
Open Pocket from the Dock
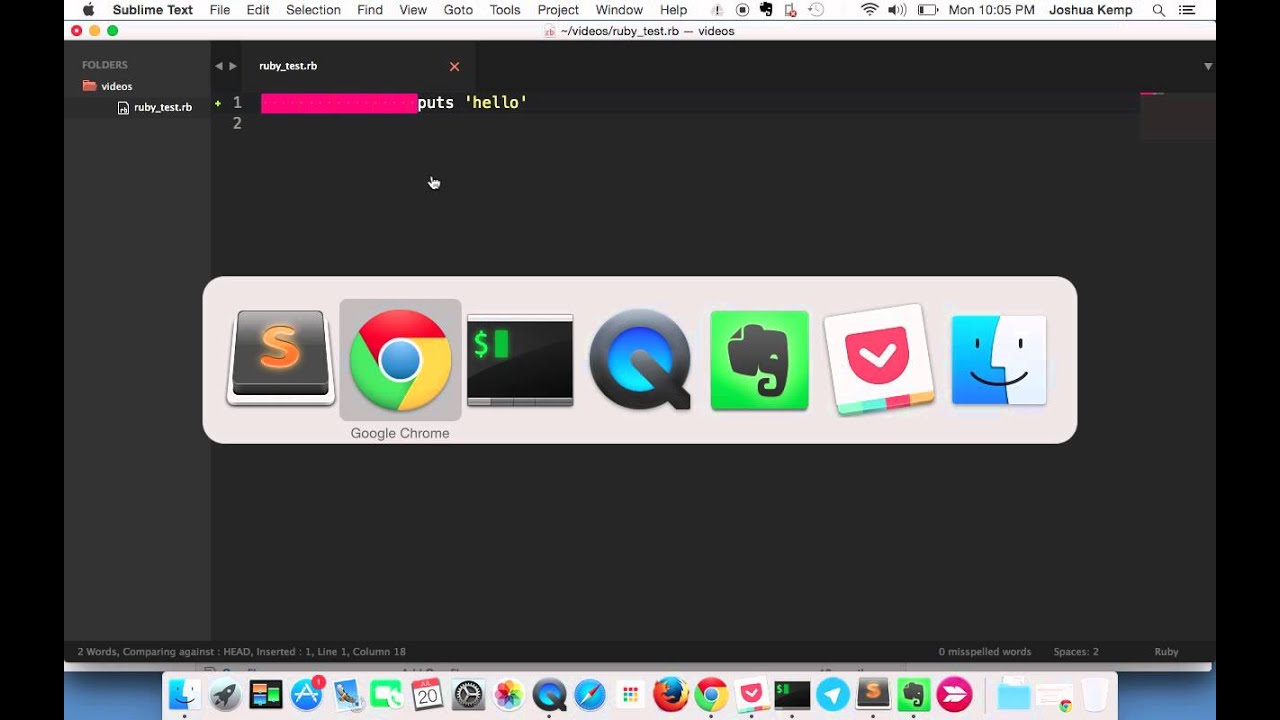tap(751, 694)
